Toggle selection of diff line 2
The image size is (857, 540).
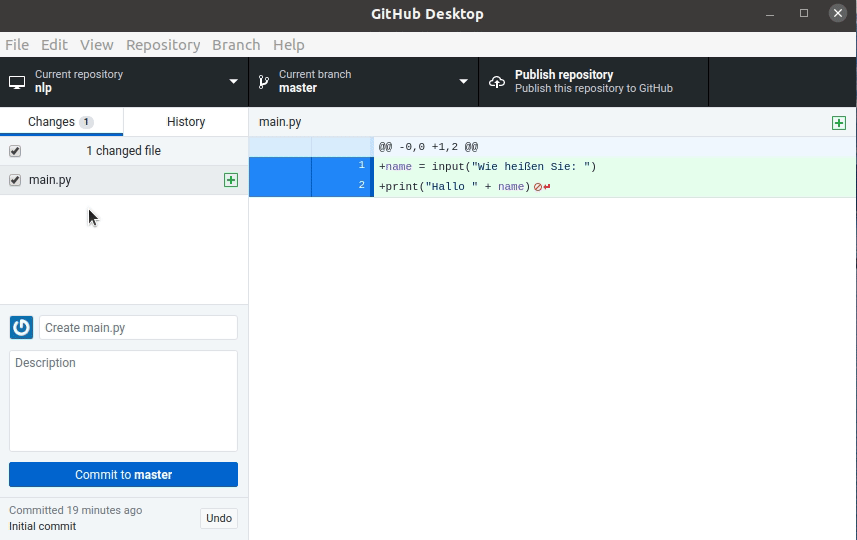coord(312,187)
